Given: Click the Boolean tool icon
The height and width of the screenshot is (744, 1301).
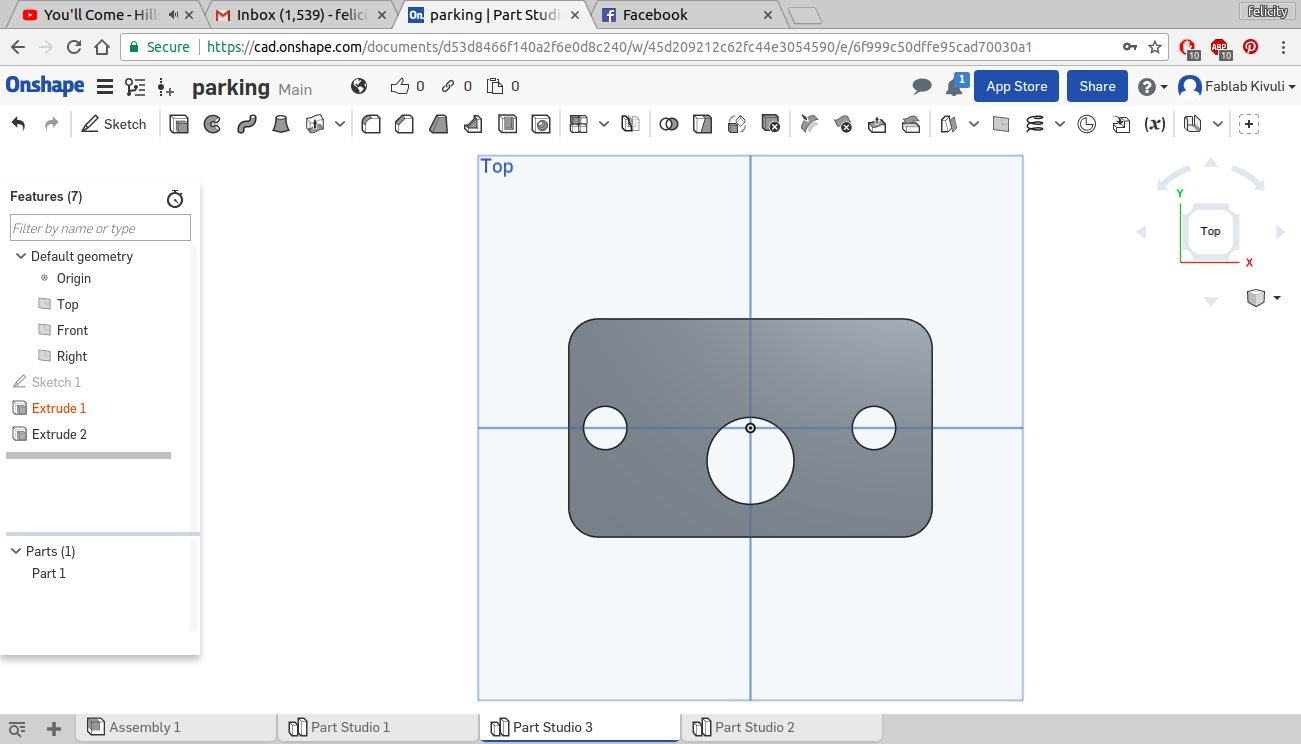Looking at the screenshot, I should click(x=669, y=124).
